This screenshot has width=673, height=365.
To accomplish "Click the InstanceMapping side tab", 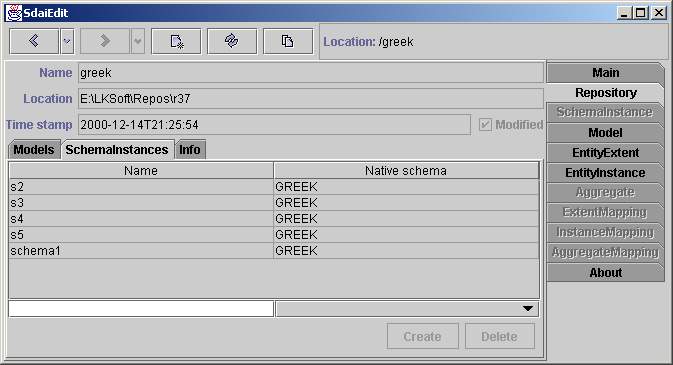I will pyautogui.click(x=605, y=232).
